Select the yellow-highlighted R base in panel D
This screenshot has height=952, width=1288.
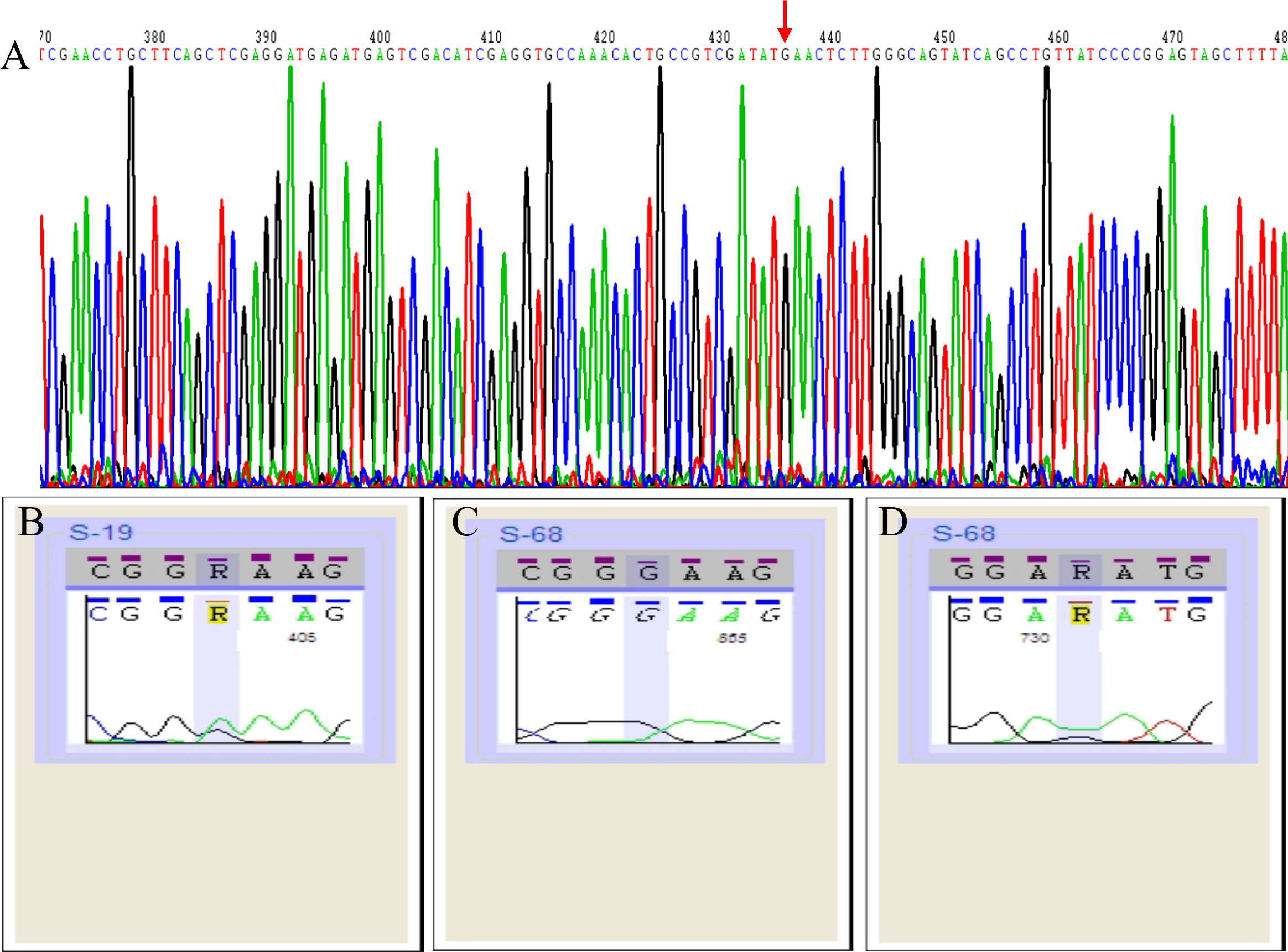pyautogui.click(x=1081, y=615)
